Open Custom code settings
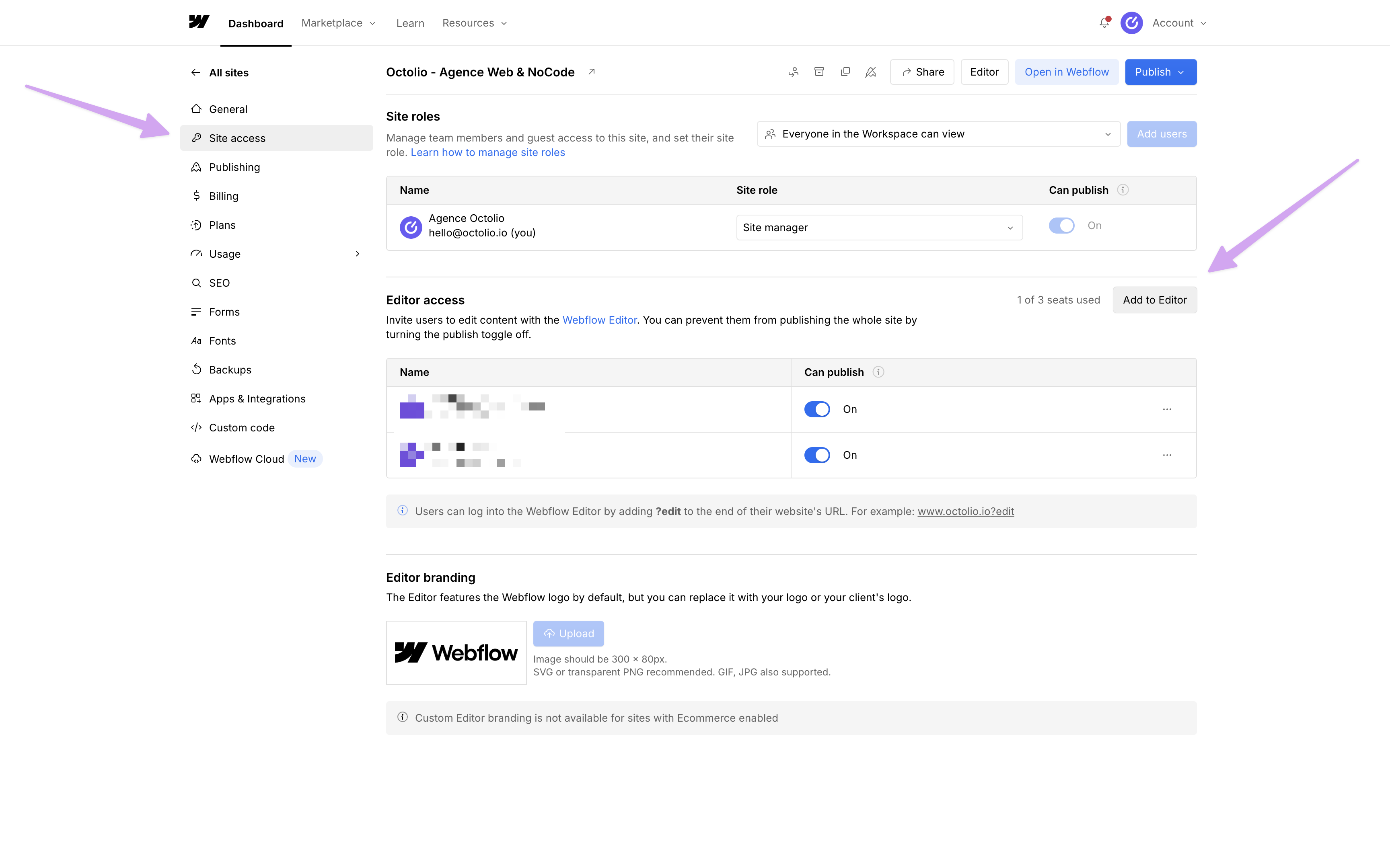Image resolution: width=1390 pixels, height=868 pixels. 276,428
